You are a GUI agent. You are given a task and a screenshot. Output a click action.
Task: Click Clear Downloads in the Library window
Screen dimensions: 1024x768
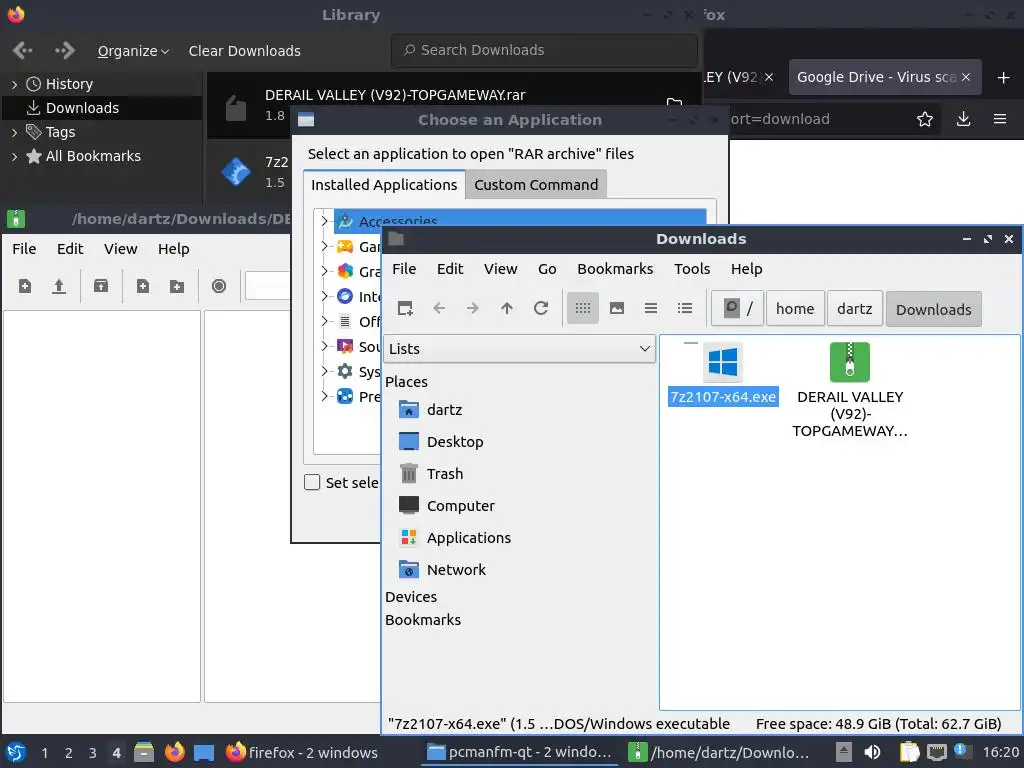click(244, 51)
